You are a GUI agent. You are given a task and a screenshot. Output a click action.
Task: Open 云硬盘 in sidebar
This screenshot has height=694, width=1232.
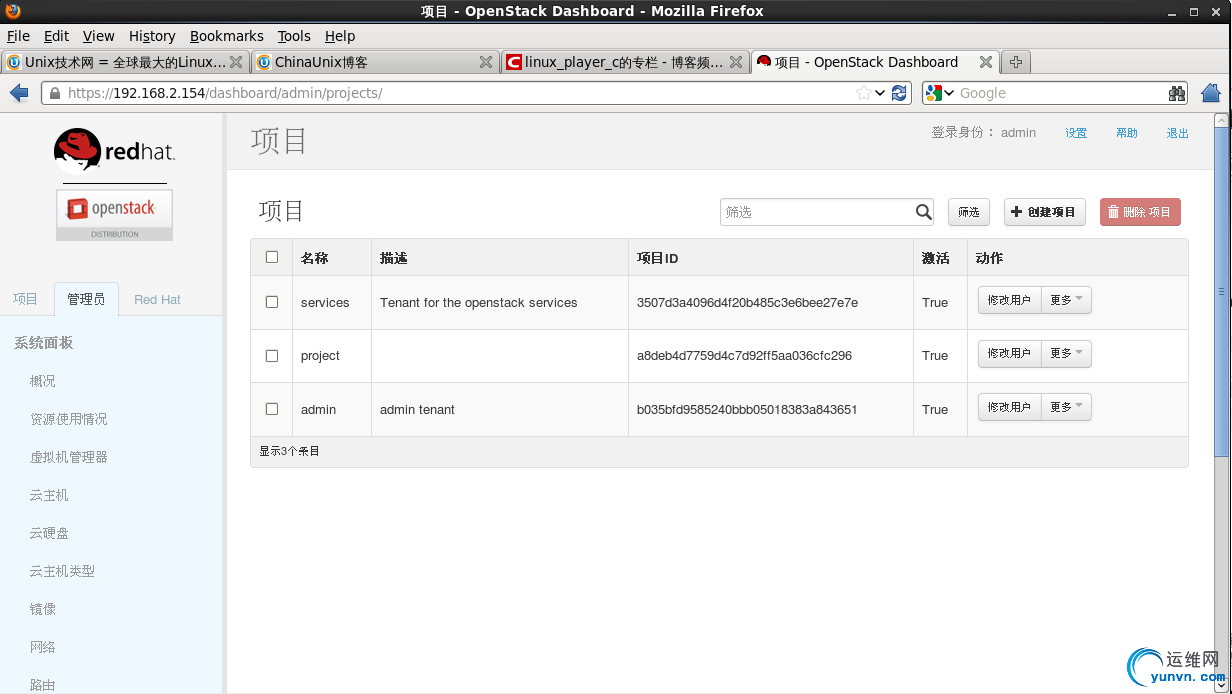[x=49, y=533]
